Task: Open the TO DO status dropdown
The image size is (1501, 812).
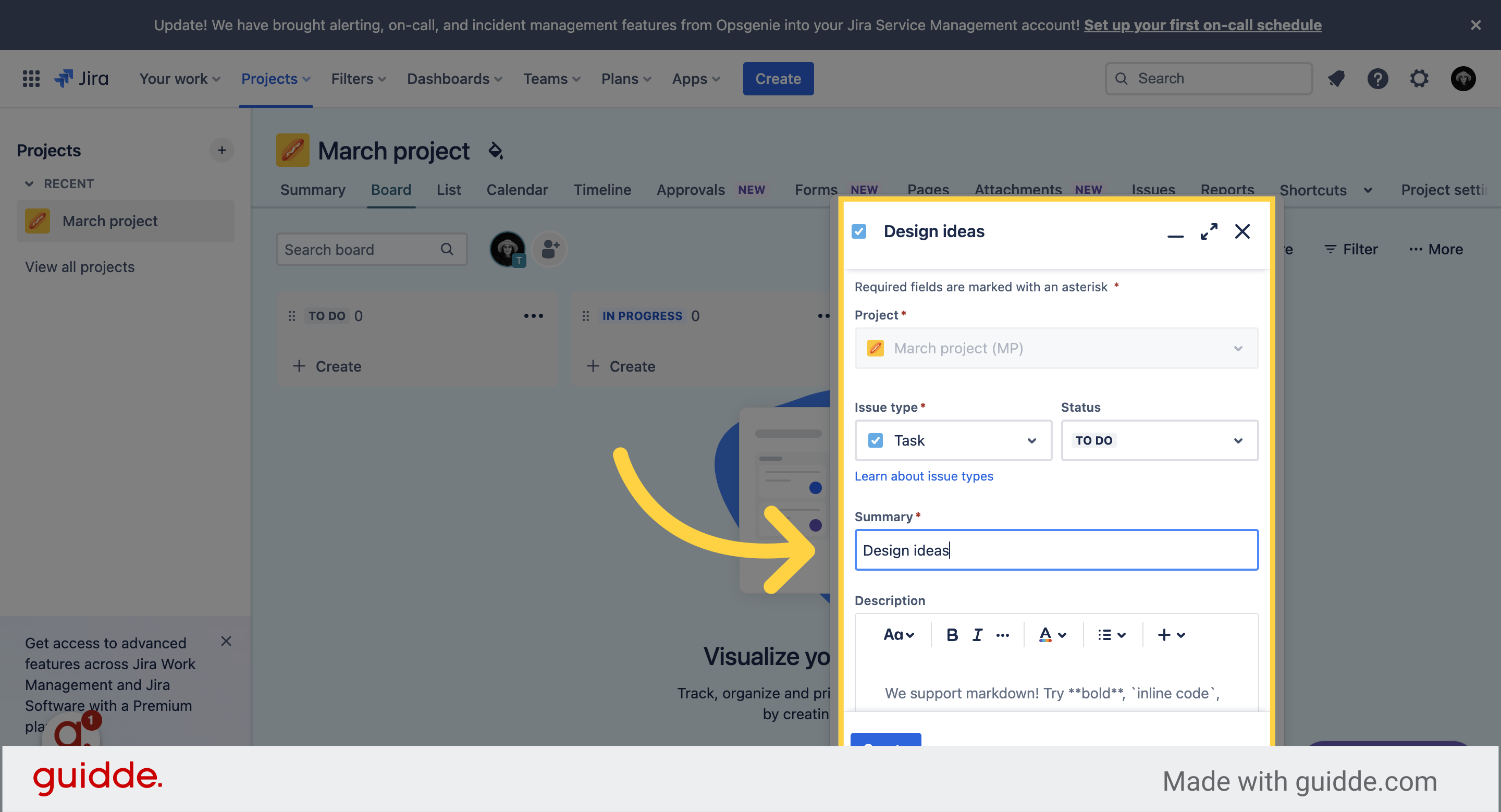Action: tap(1159, 440)
